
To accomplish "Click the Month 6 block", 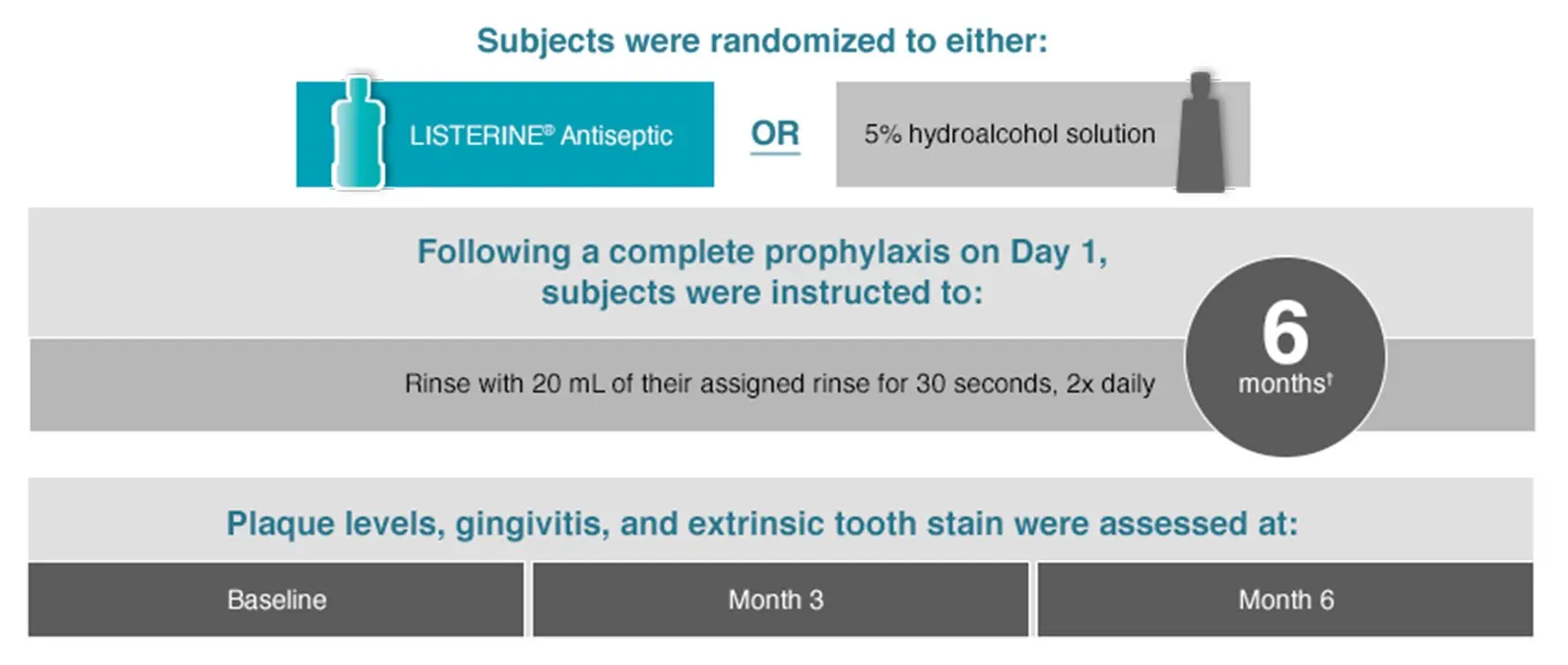I will click(x=1285, y=599).
